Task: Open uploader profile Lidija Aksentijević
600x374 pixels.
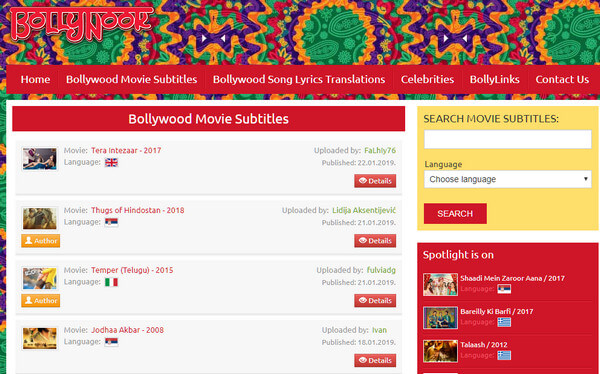Action: click(364, 210)
